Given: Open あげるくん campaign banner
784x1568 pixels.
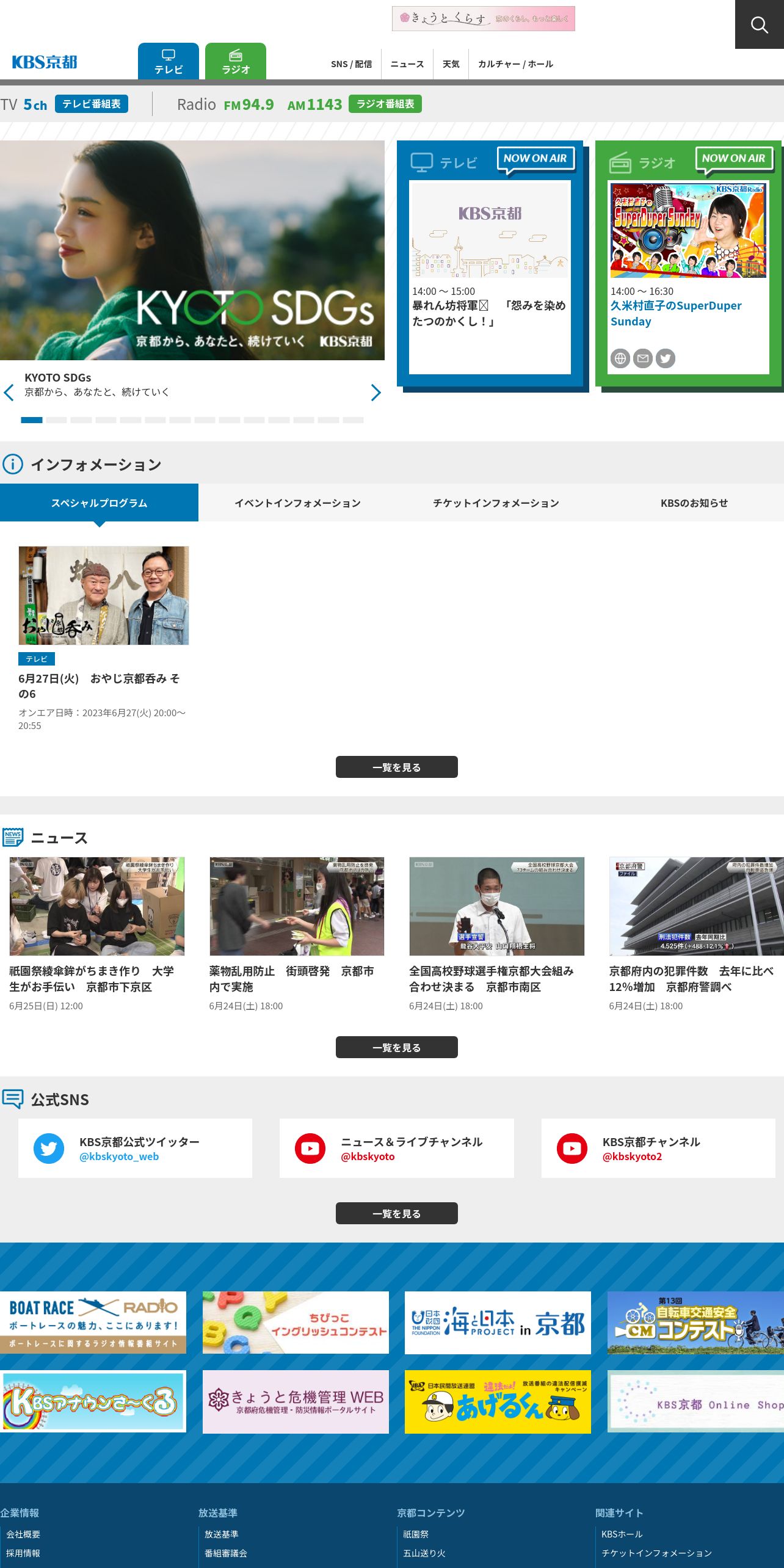Looking at the screenshot, I should (498, 1402).
